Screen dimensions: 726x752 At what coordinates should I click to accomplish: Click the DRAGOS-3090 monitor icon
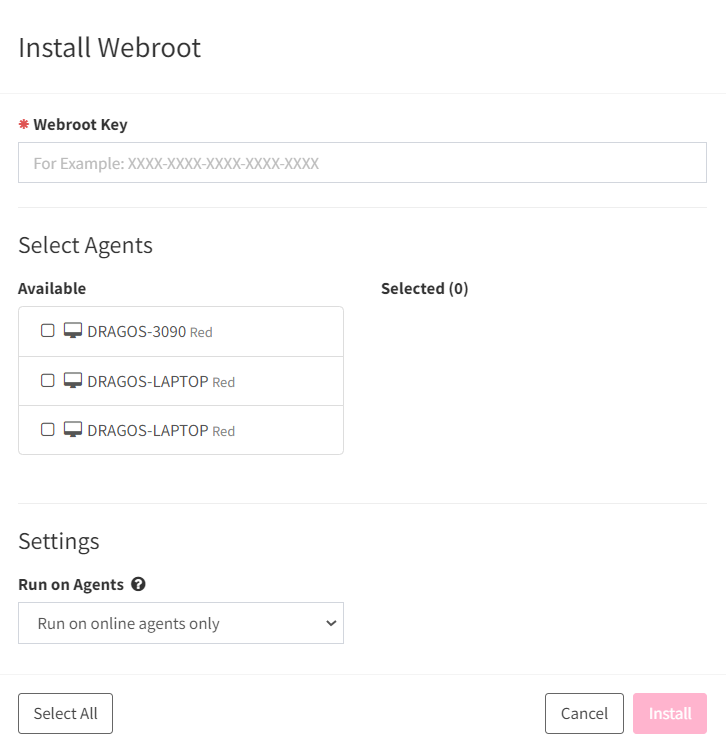pyautogui.click(x=73, y=330)
